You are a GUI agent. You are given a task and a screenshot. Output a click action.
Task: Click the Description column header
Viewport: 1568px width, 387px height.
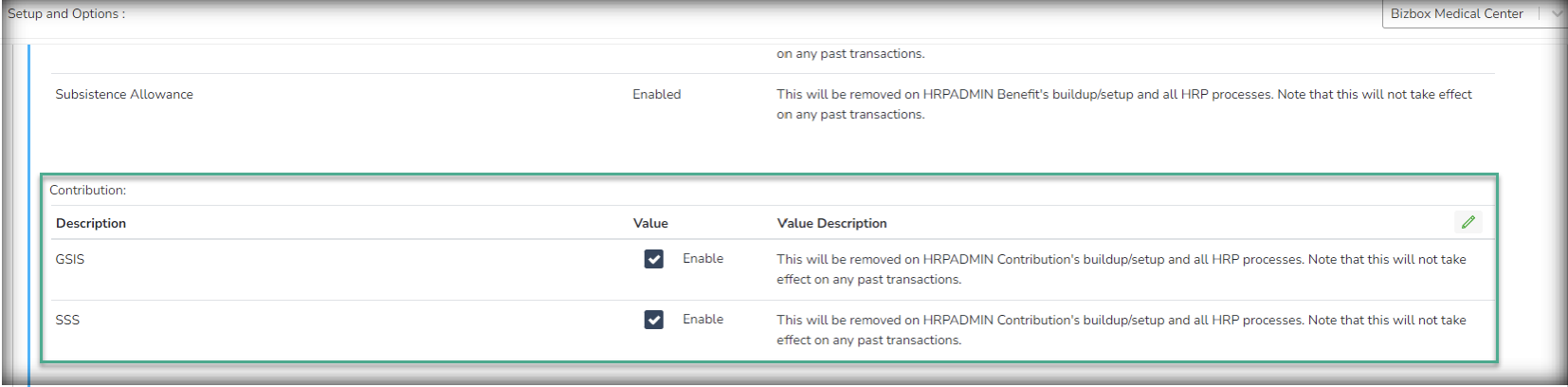pos(91,224)
